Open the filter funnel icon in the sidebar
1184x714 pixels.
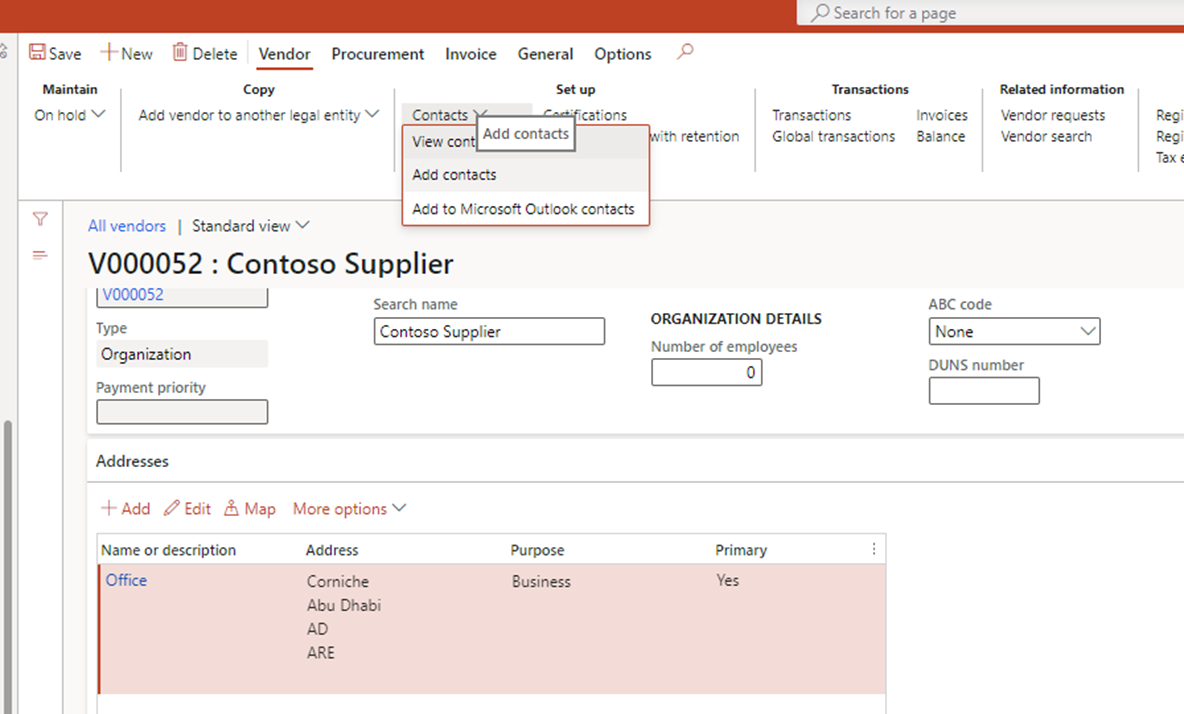pyautogui.click(x=40, y=219)
